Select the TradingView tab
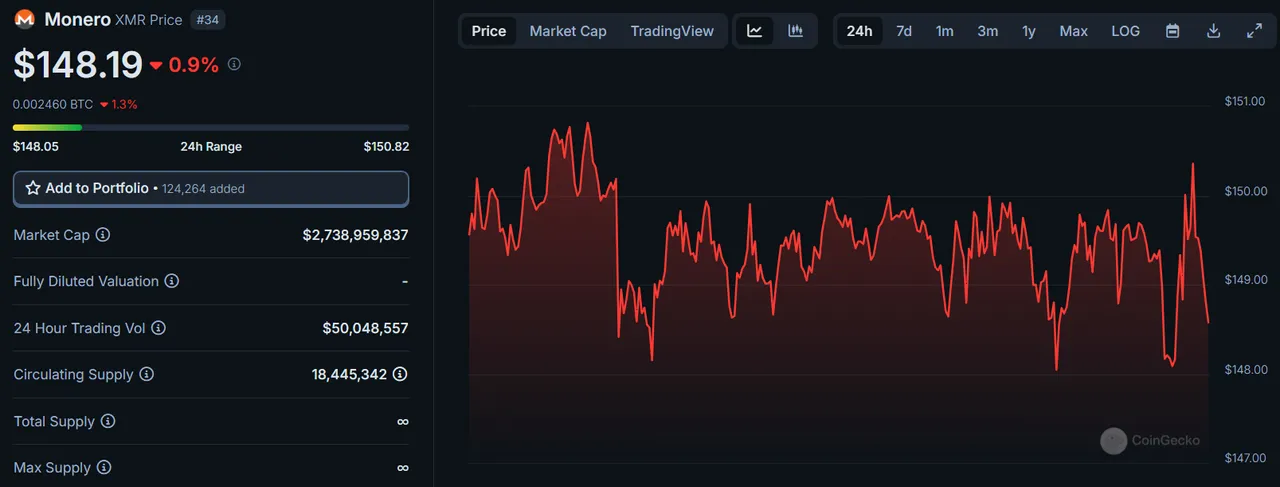The height and width of the screenshot is (487, 1280). click(x=672, y=31)
